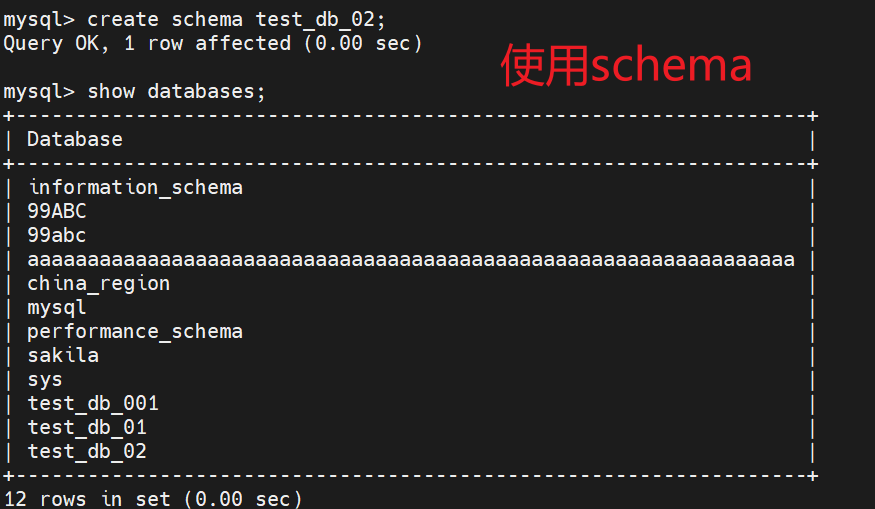The image size is (875, 509).
Task: Click the 'mysql' entry in the database list
Action: pos(57,307)
